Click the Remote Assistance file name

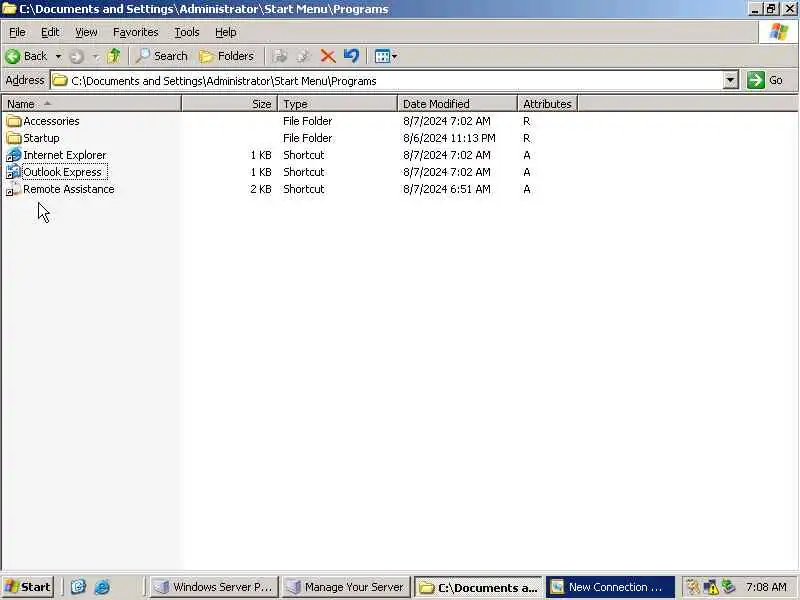click(69, 189)
